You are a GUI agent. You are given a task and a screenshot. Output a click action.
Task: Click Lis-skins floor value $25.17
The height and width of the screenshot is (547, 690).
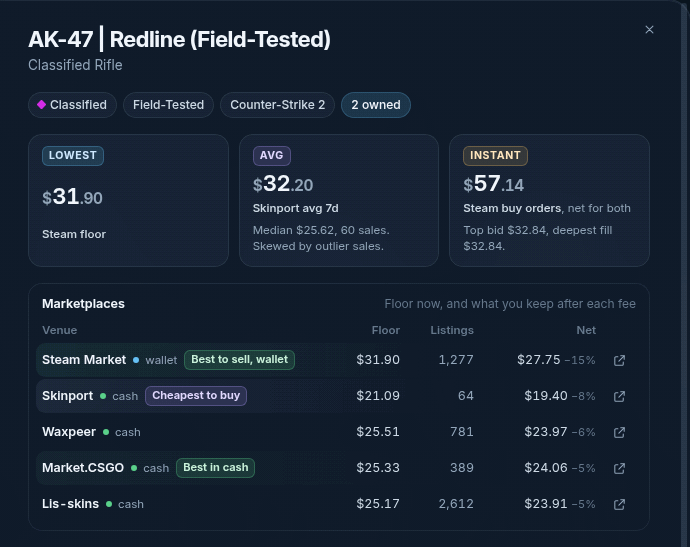point(378,504)
